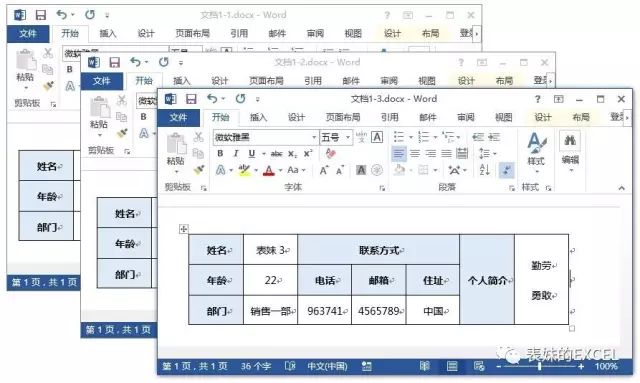Screen dimensions: 640x383
Task: Apply text highlight yellow color button
Action: 244,170
